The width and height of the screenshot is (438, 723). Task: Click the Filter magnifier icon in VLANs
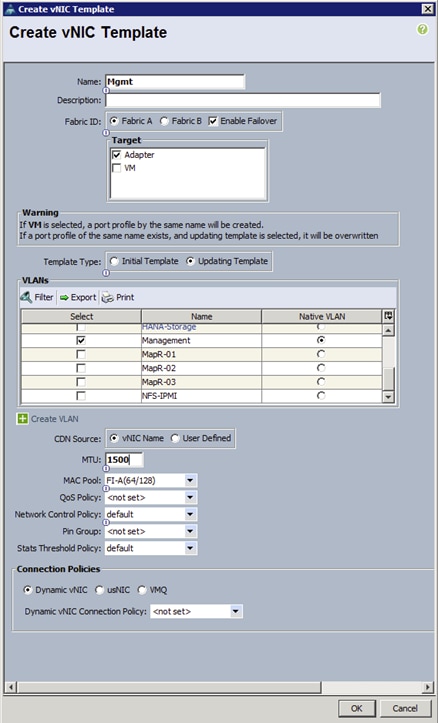26,297
